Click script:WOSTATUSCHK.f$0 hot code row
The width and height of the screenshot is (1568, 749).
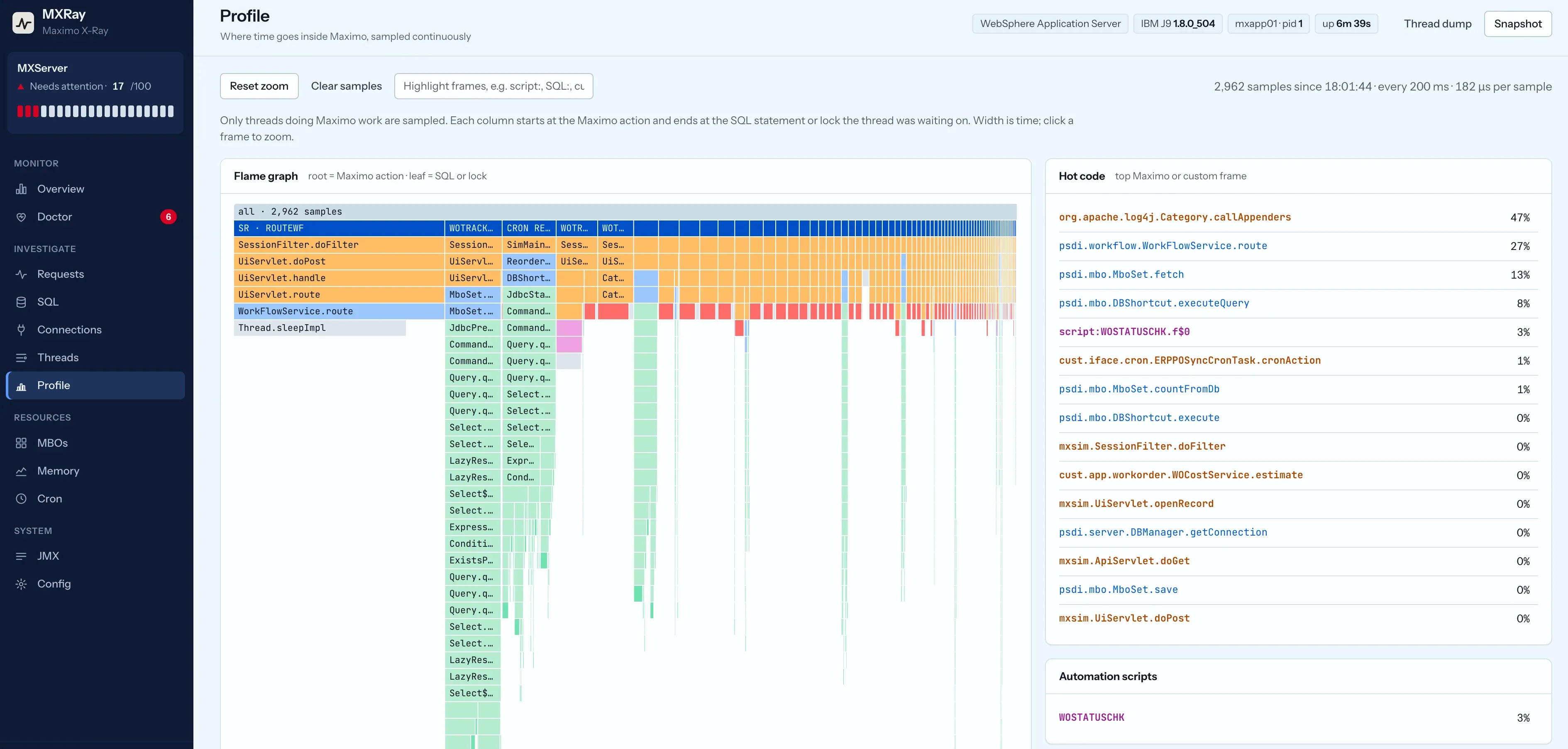(1298, 332)
